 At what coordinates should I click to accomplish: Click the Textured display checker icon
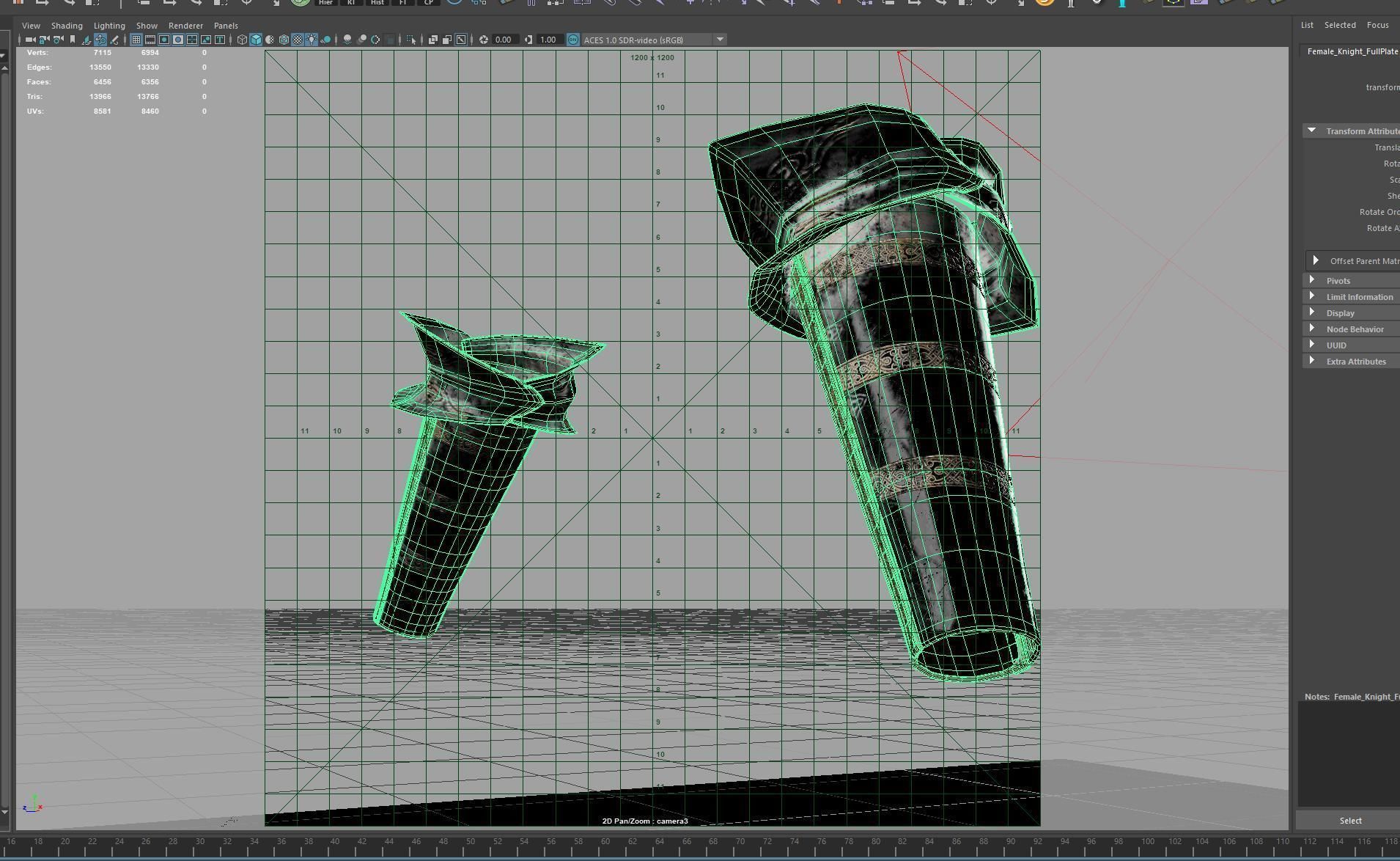pos(298,40)
